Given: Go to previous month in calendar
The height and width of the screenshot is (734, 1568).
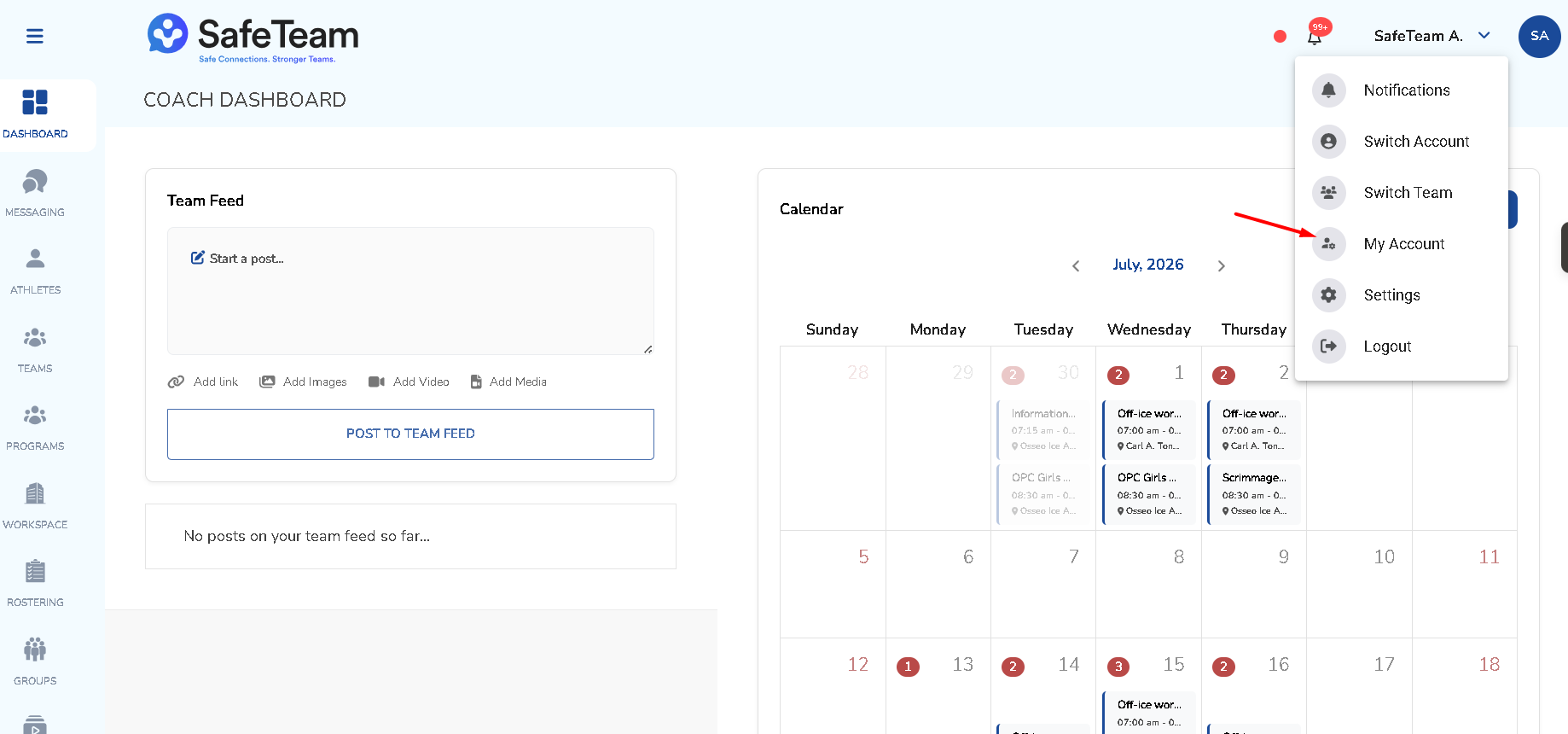Looking at the screenshot, I should [1076, 266].
